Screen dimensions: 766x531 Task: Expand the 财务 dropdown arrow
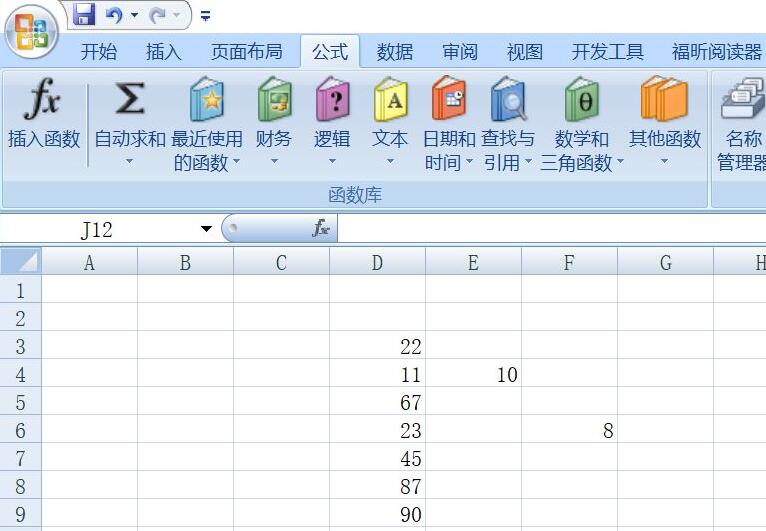click(x=275, y=161)
